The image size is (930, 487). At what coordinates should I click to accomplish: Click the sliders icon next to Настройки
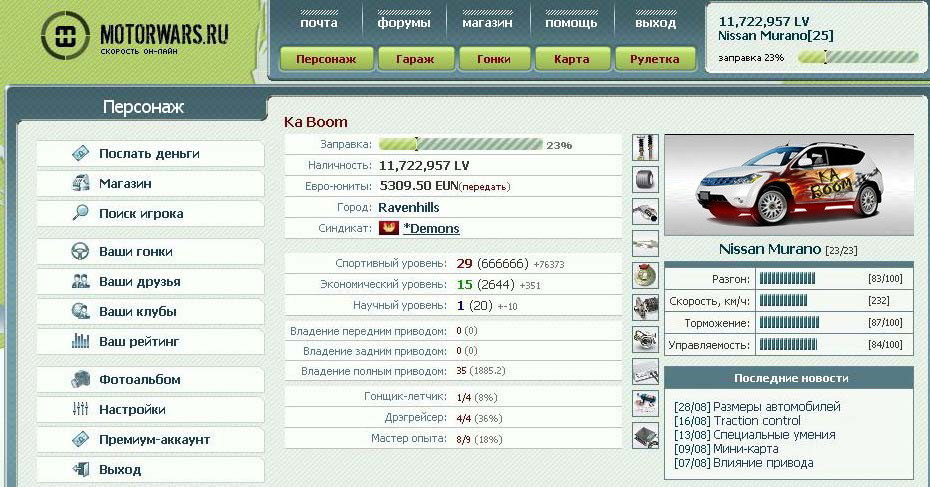click(x=81, y=410)
